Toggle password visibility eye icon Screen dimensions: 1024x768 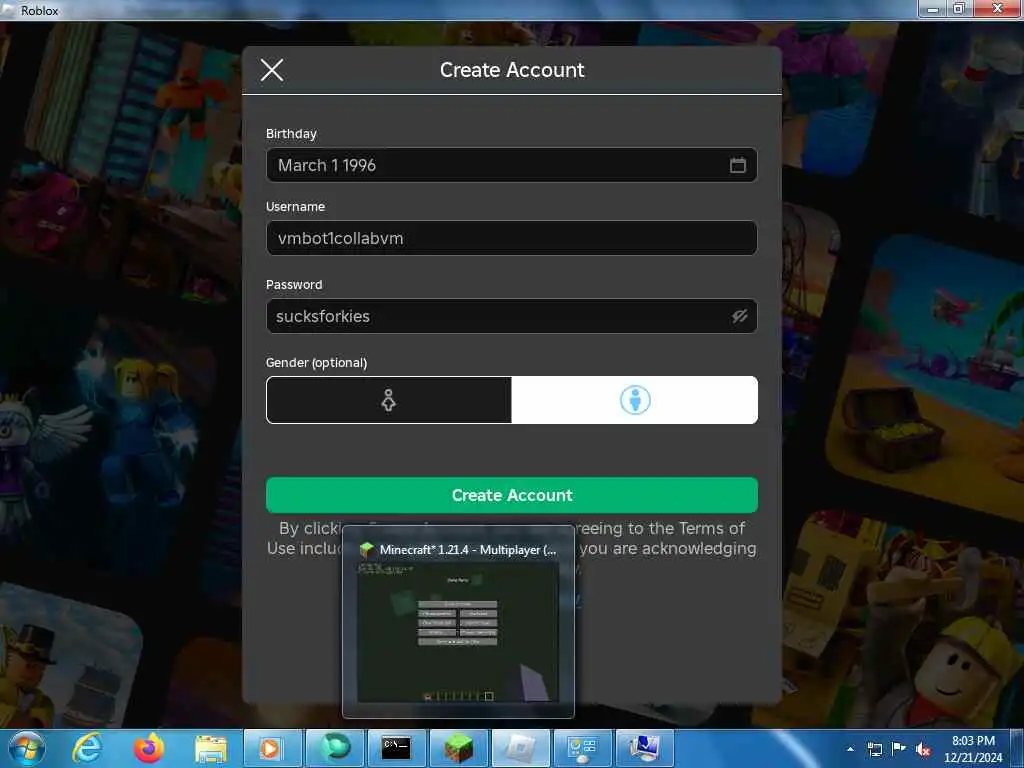coord(739,316)
